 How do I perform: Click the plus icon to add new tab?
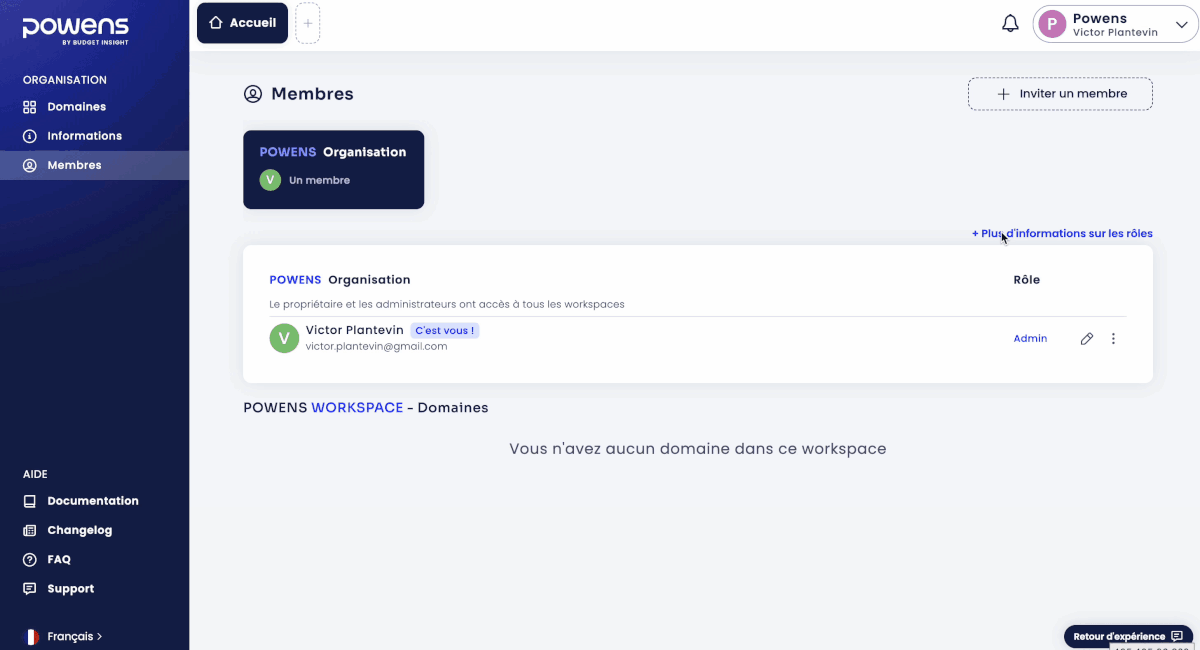click(308, 23)
